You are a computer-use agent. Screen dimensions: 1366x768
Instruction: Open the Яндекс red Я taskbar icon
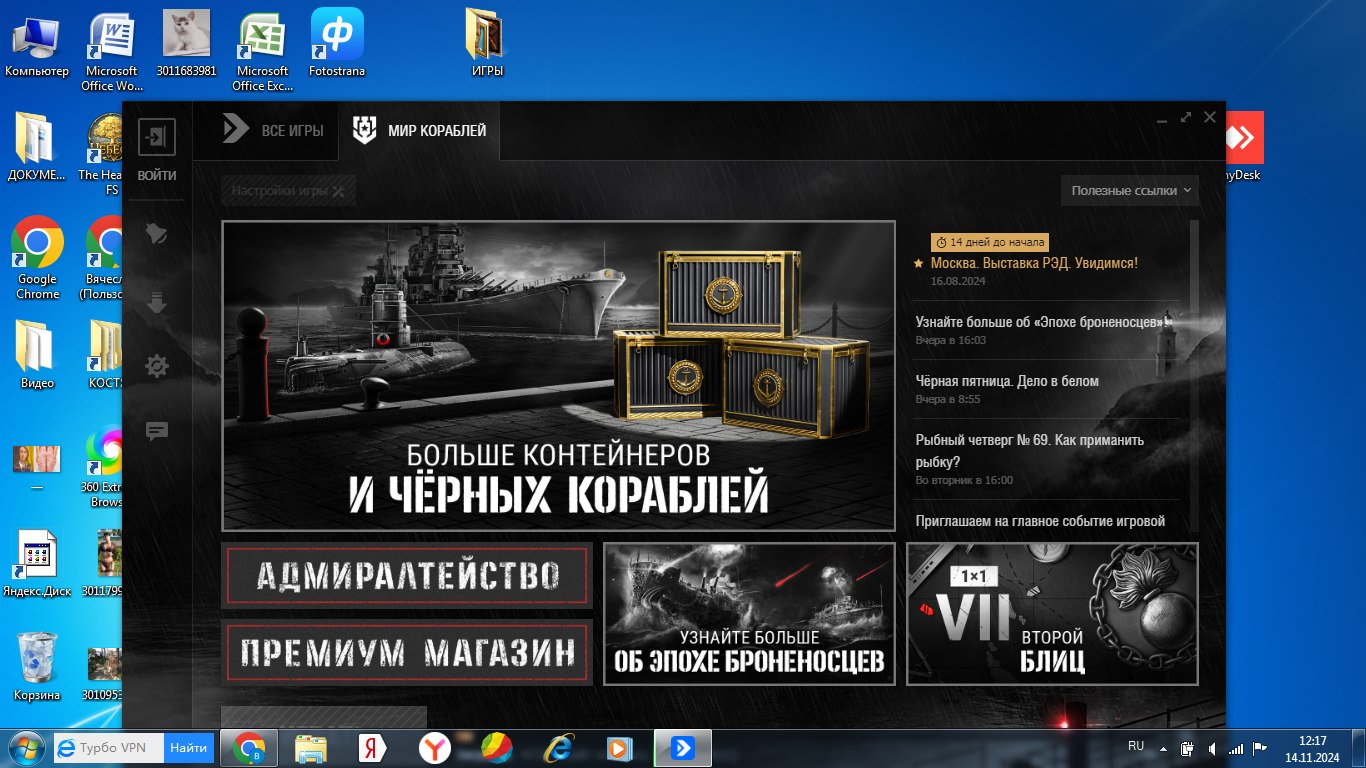pos(373,748)
